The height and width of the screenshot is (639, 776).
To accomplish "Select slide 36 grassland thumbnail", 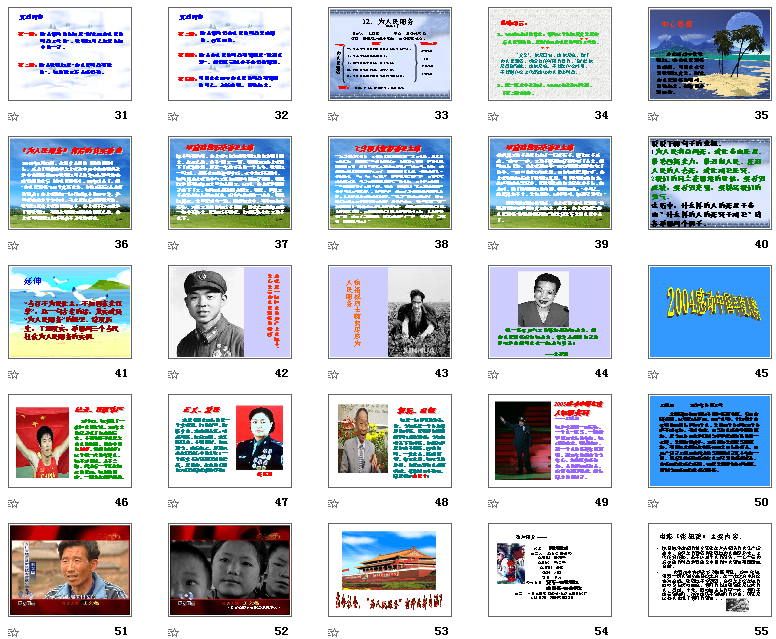I will point(70,183).
